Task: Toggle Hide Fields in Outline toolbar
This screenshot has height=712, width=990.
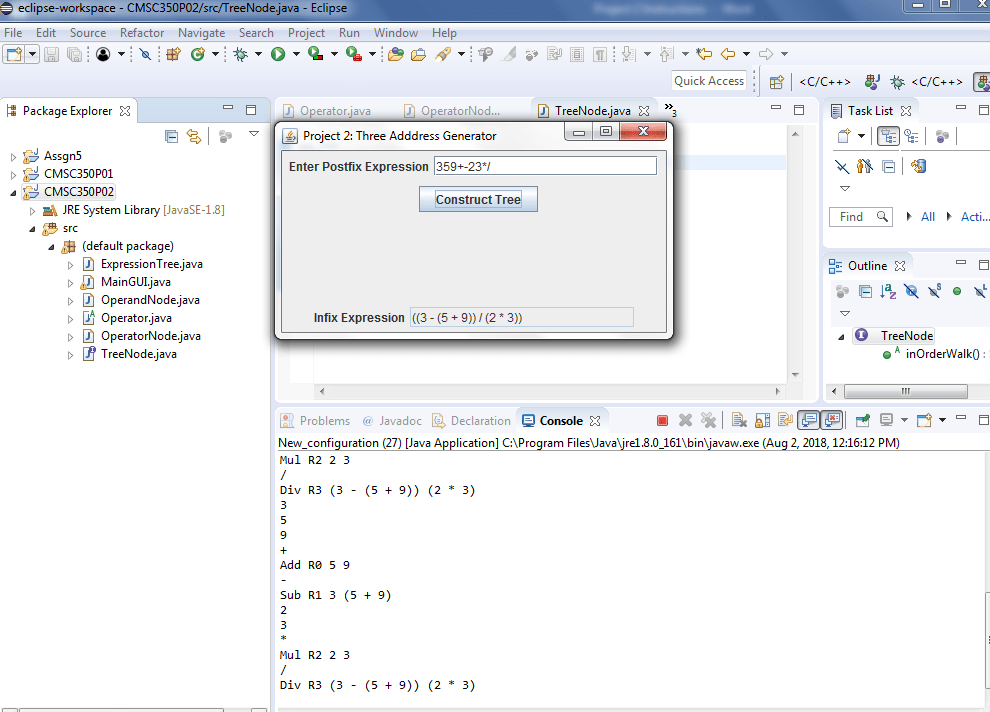Action: click(x=911, y=291)
